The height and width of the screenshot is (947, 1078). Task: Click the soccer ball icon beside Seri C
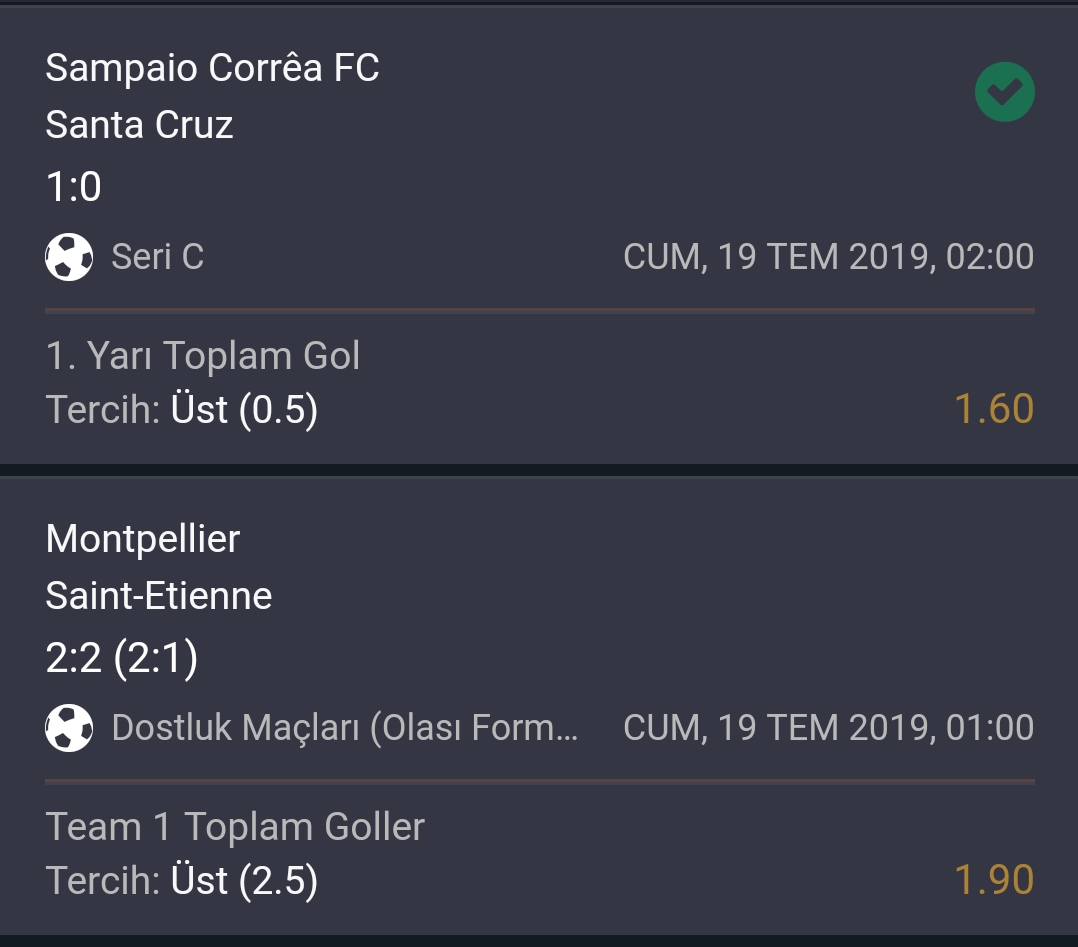pyautogui.click(x=69, y=257)
